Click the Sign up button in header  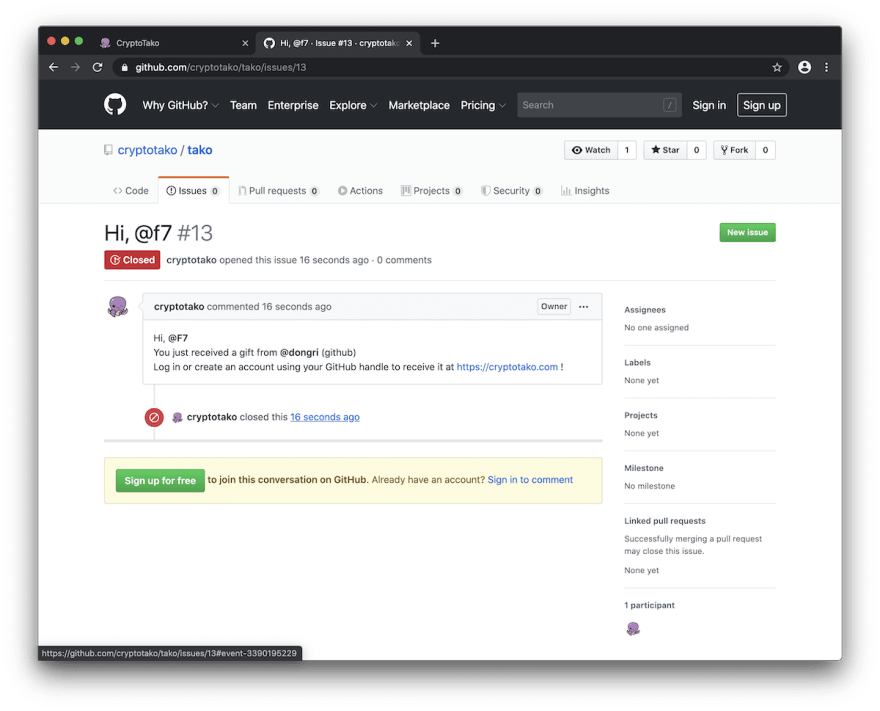(x=762, y=105)
